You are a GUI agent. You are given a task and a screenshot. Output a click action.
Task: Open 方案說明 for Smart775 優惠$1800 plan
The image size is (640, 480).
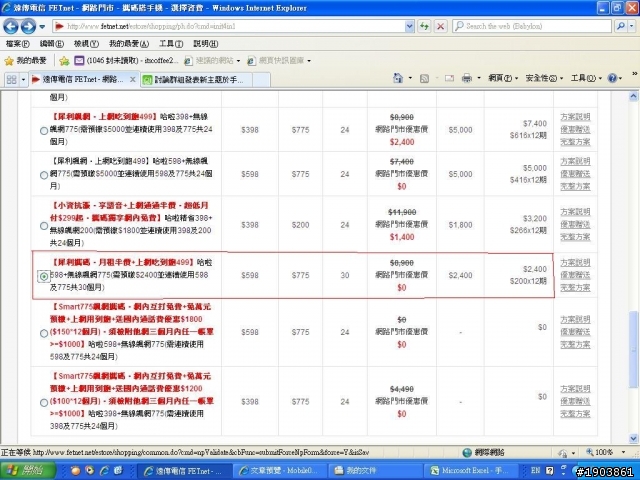[575, 320]
